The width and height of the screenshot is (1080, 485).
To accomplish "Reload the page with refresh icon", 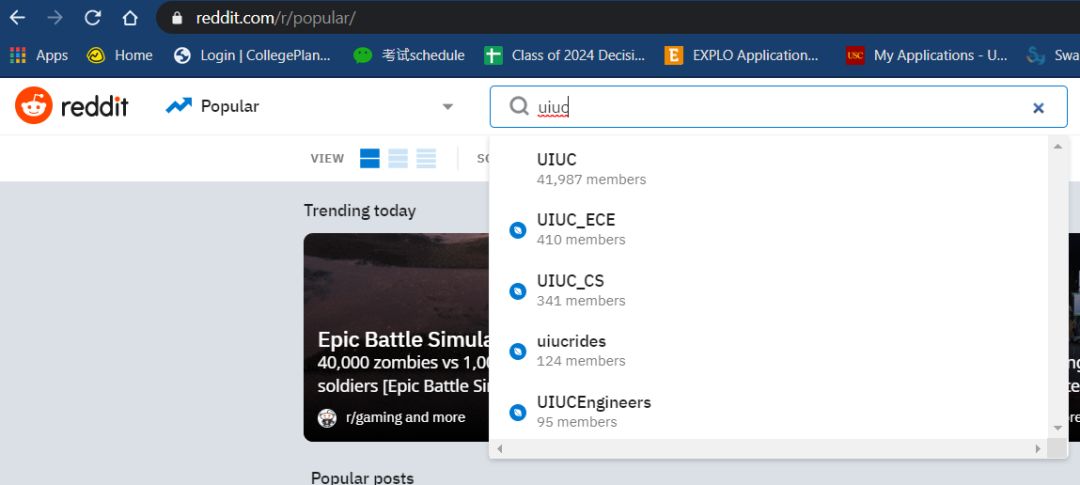I will coord(93,18).
